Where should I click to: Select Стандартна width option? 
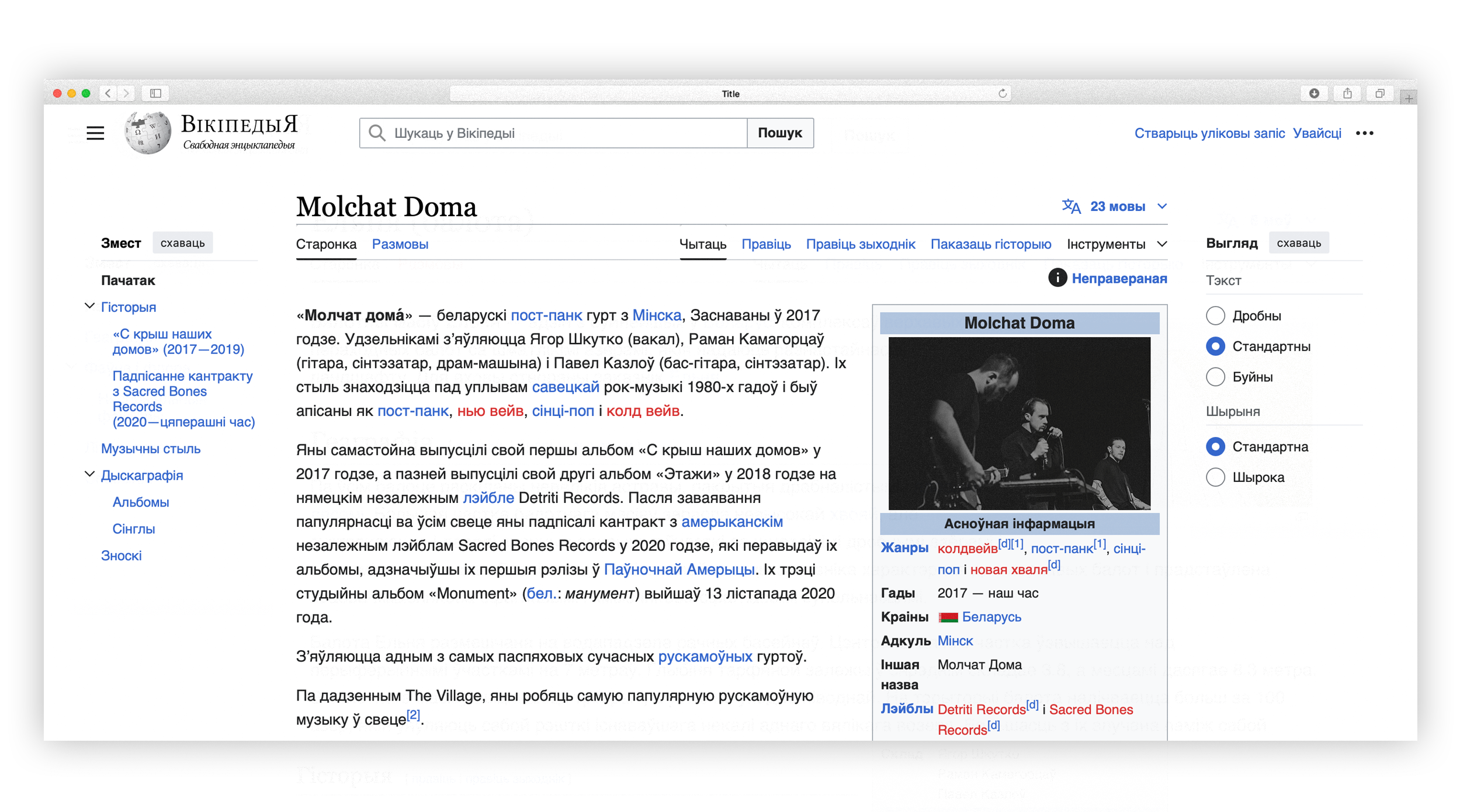(x=1215, y=447)
